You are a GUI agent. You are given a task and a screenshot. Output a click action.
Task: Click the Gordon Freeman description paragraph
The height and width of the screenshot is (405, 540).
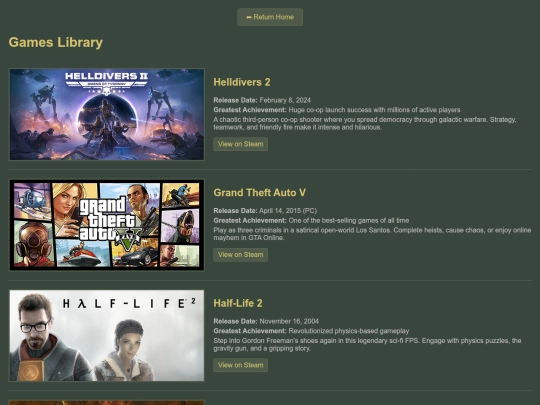367,344
